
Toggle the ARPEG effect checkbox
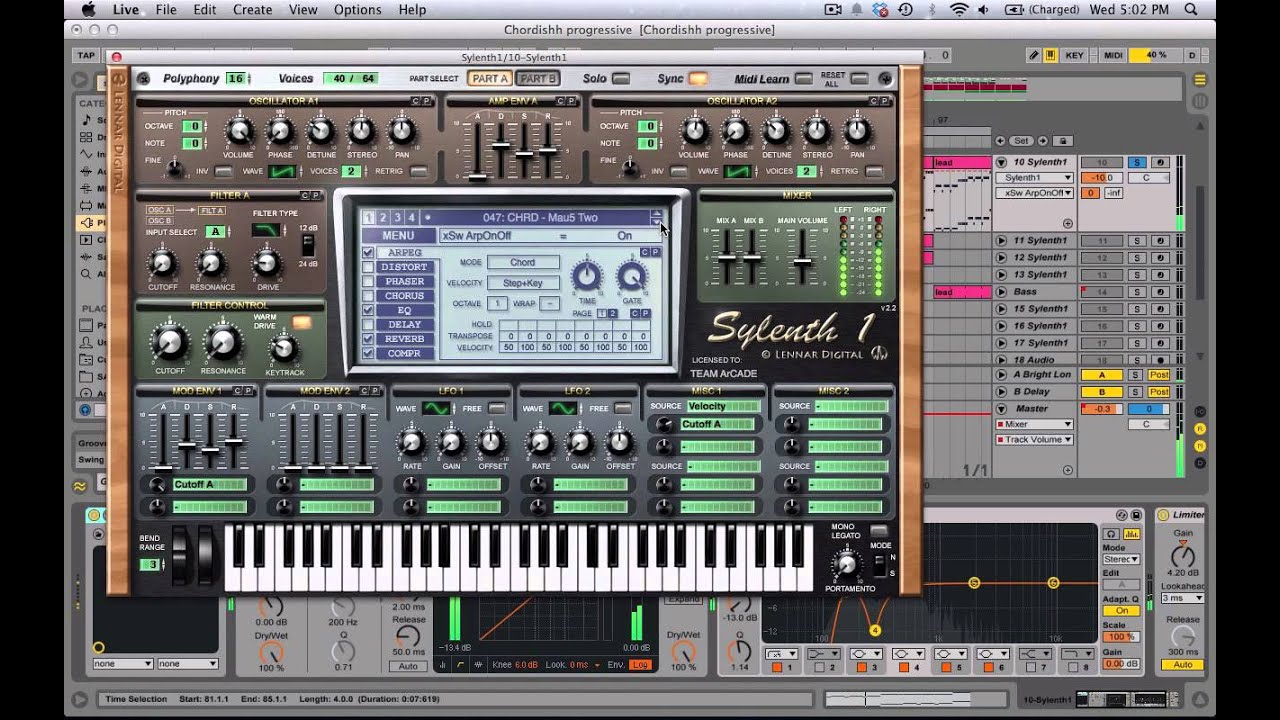368,253
